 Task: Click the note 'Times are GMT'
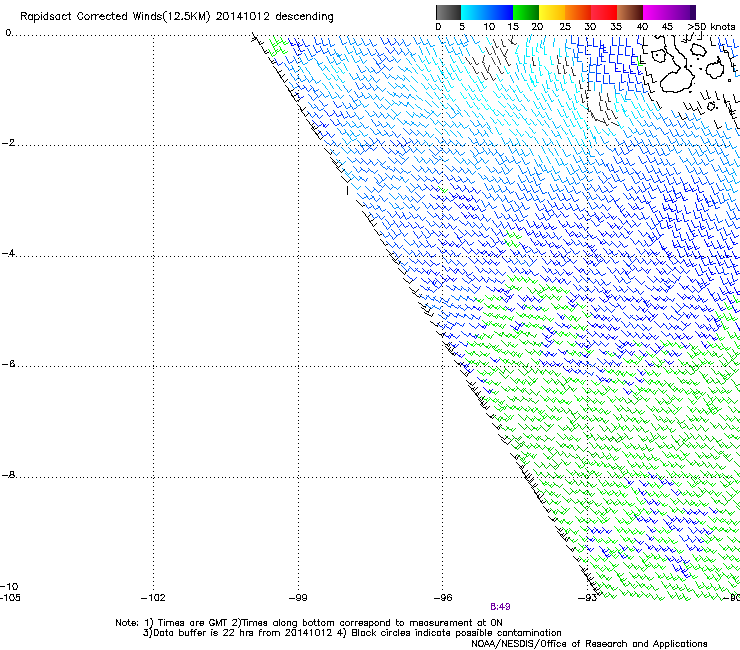[191, 623]
